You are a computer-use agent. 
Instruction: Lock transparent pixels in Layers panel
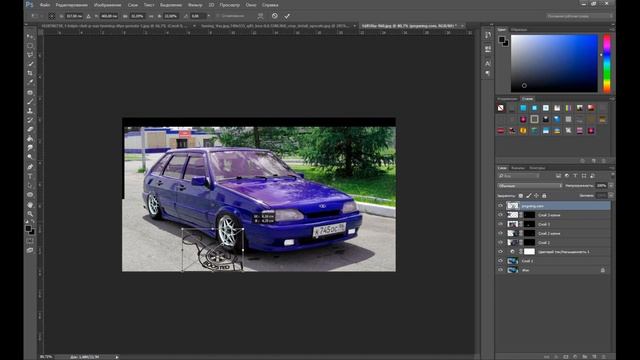pos(521,196)
